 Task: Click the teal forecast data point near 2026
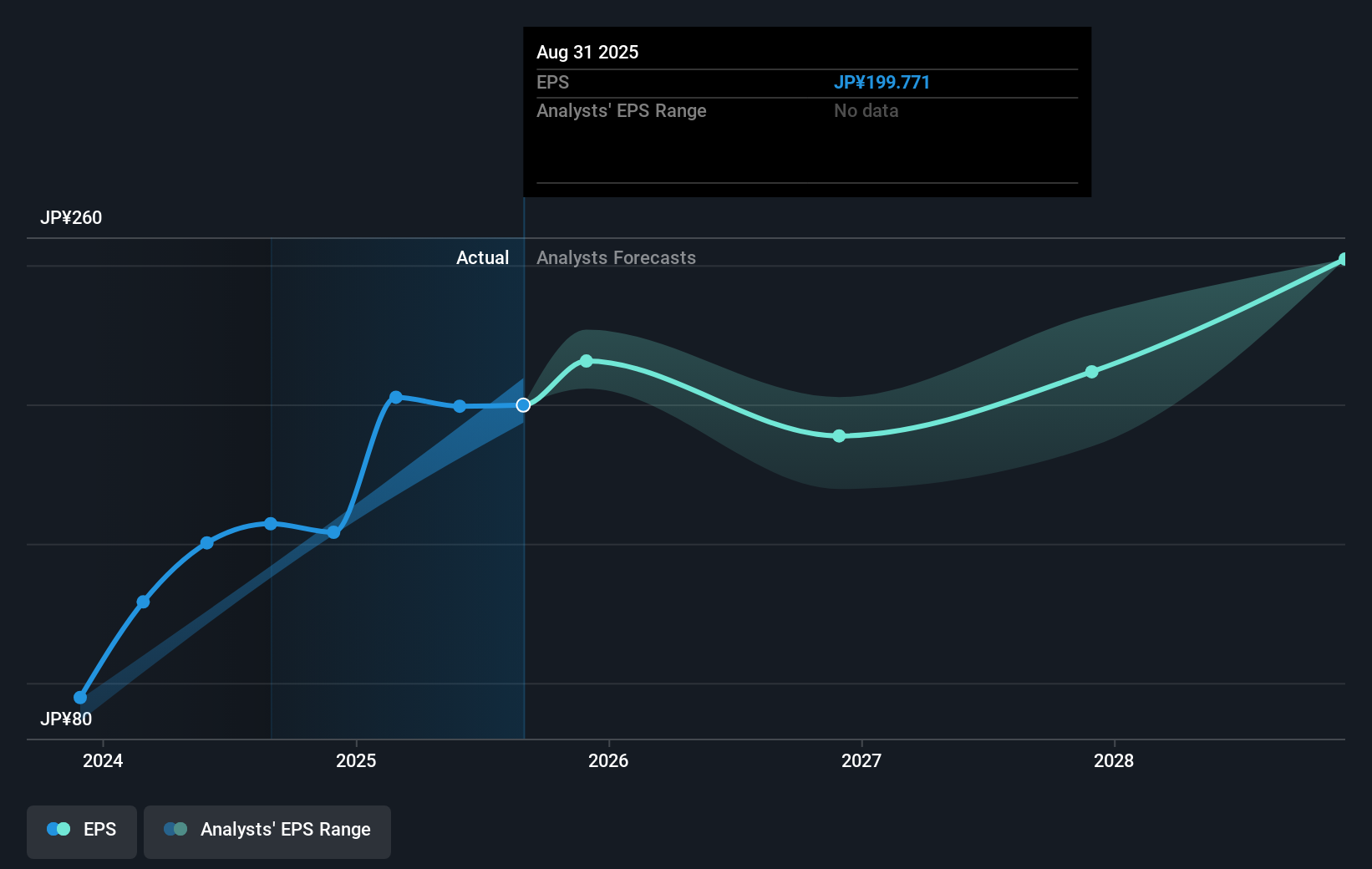click(588, 361)
